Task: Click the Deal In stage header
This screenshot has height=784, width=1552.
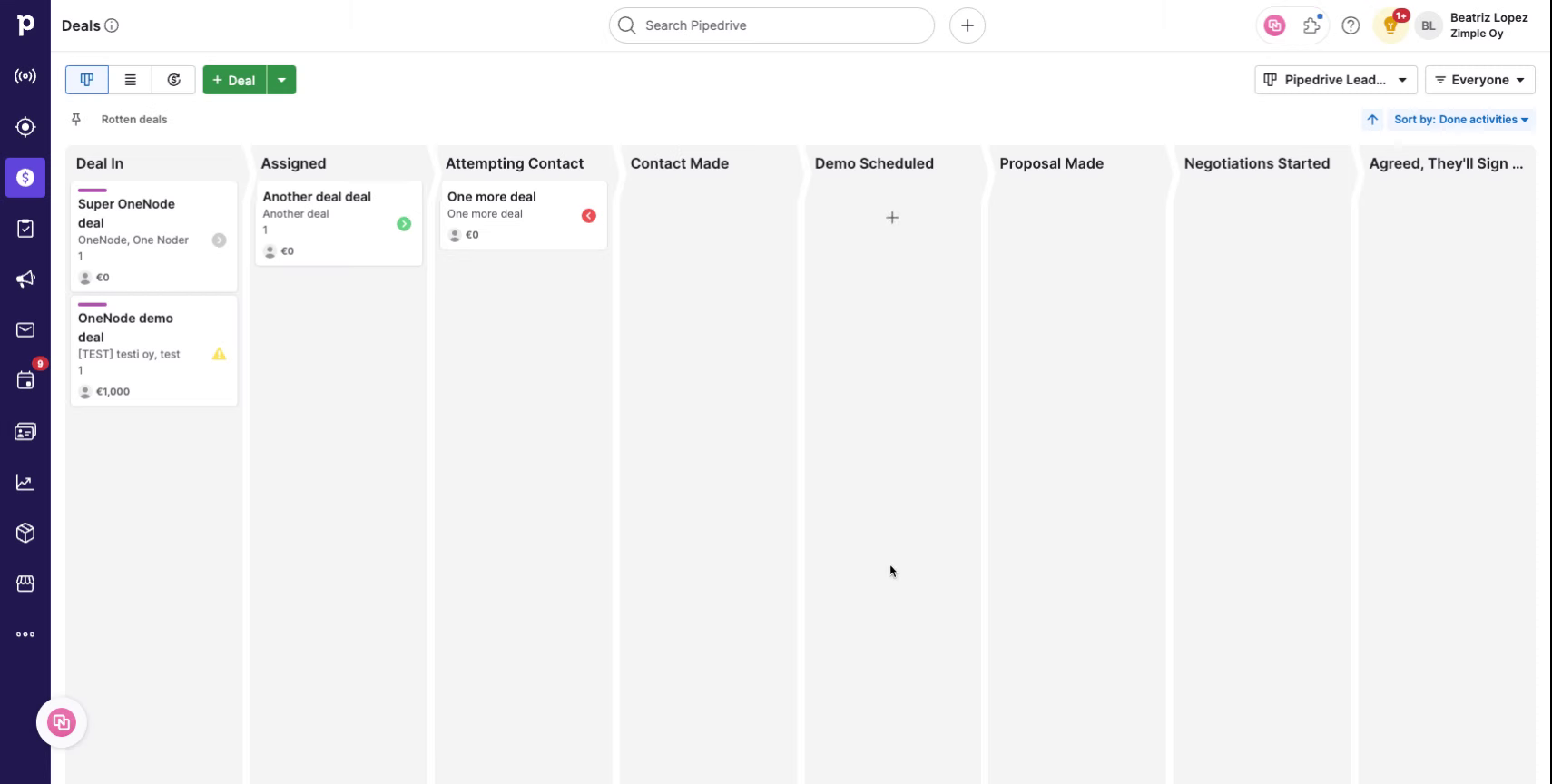Action: click(100, 163)
